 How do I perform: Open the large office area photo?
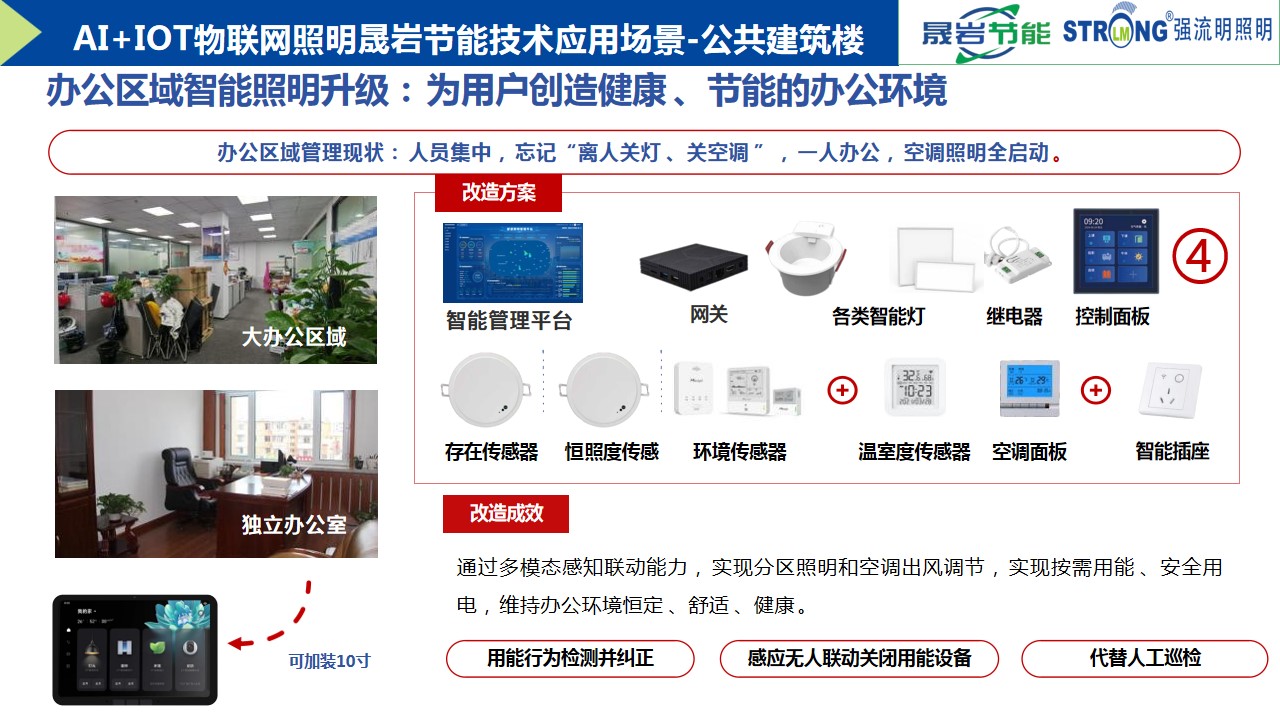point(216,280)
